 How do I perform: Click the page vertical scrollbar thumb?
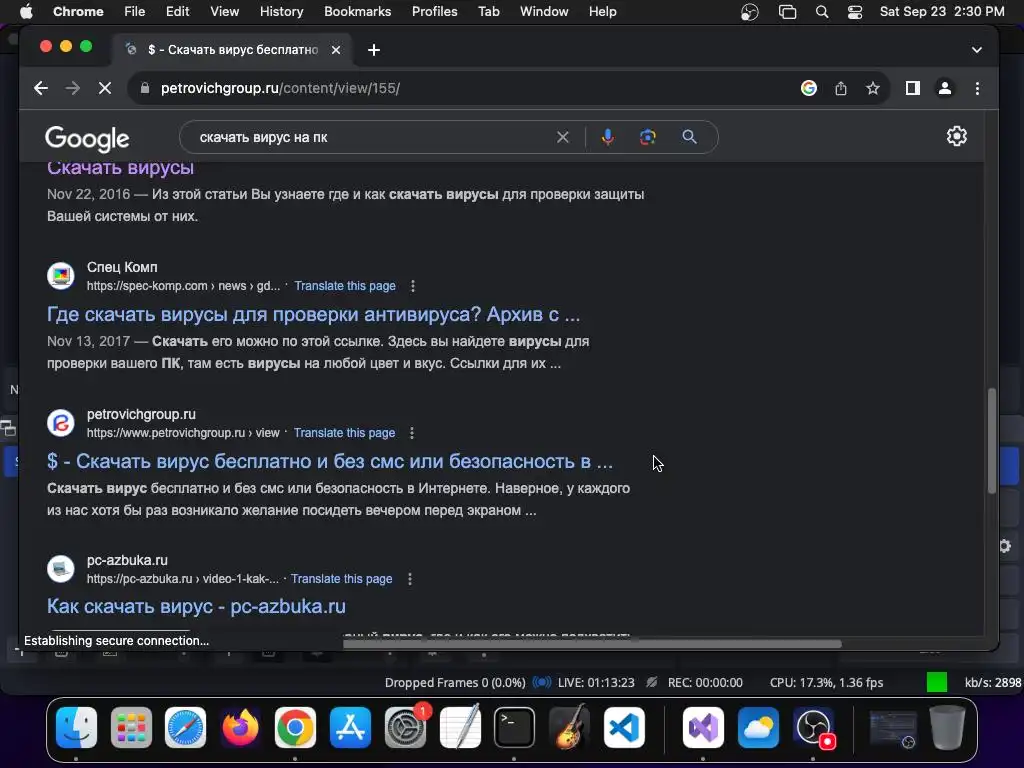coord(991,441)
